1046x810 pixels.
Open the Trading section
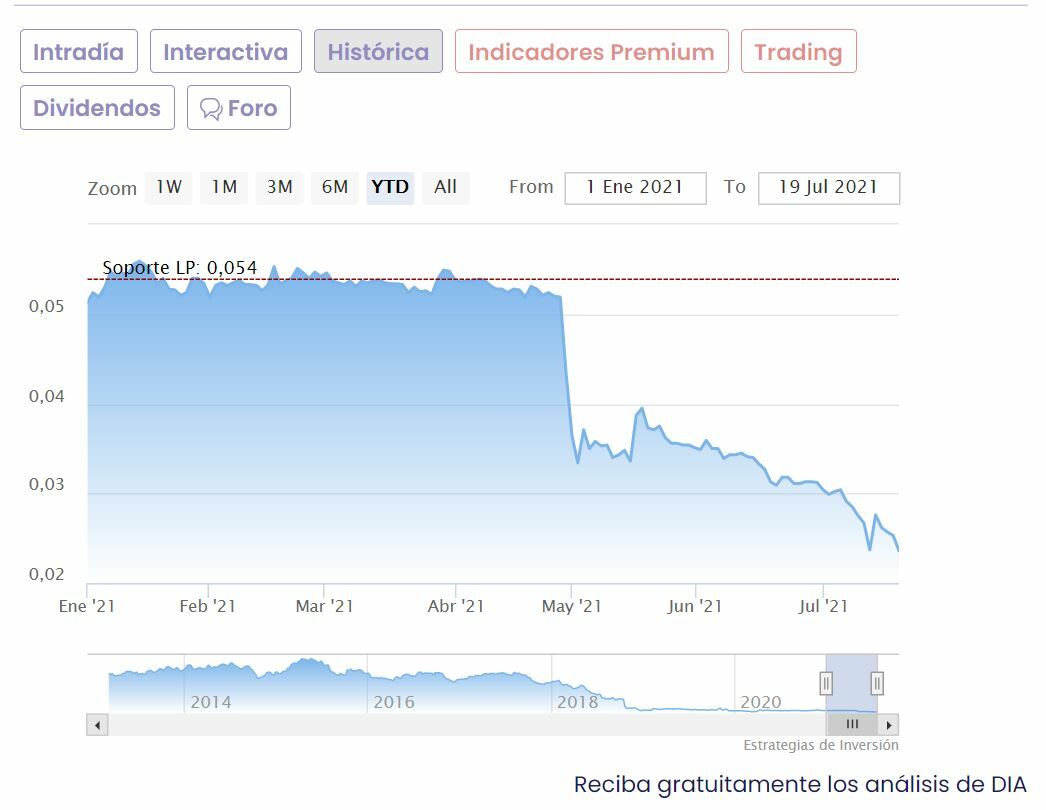coord(798,52)
